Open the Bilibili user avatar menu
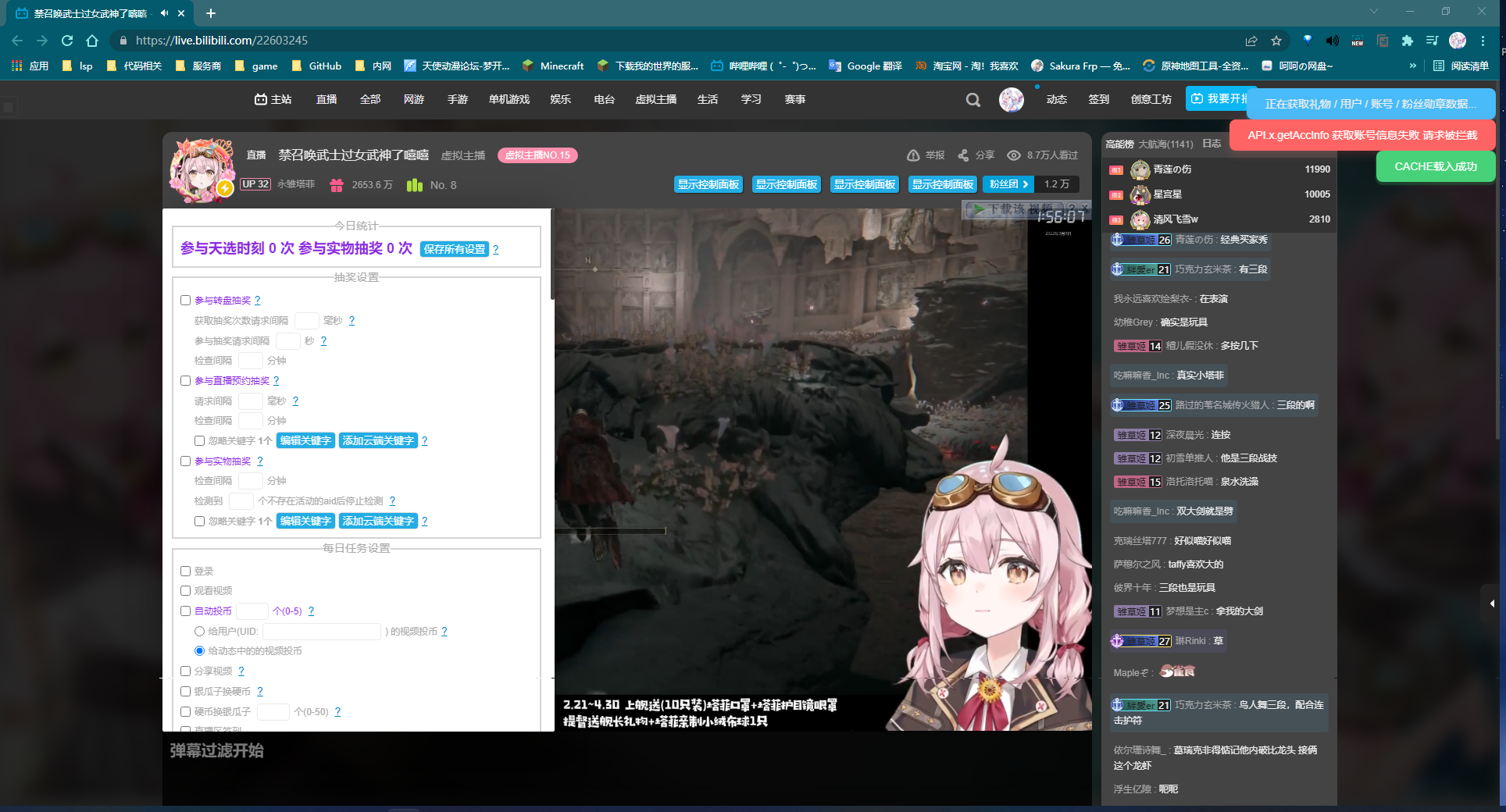 tap(1012, 100)
